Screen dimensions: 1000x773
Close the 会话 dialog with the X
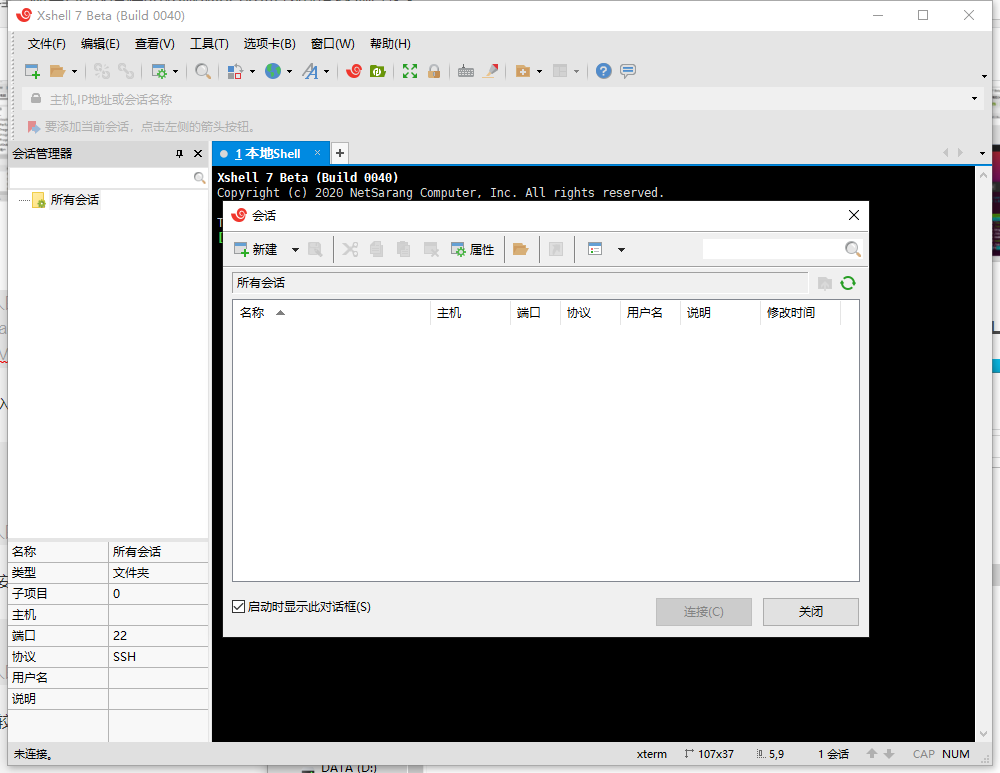[854, 216]
